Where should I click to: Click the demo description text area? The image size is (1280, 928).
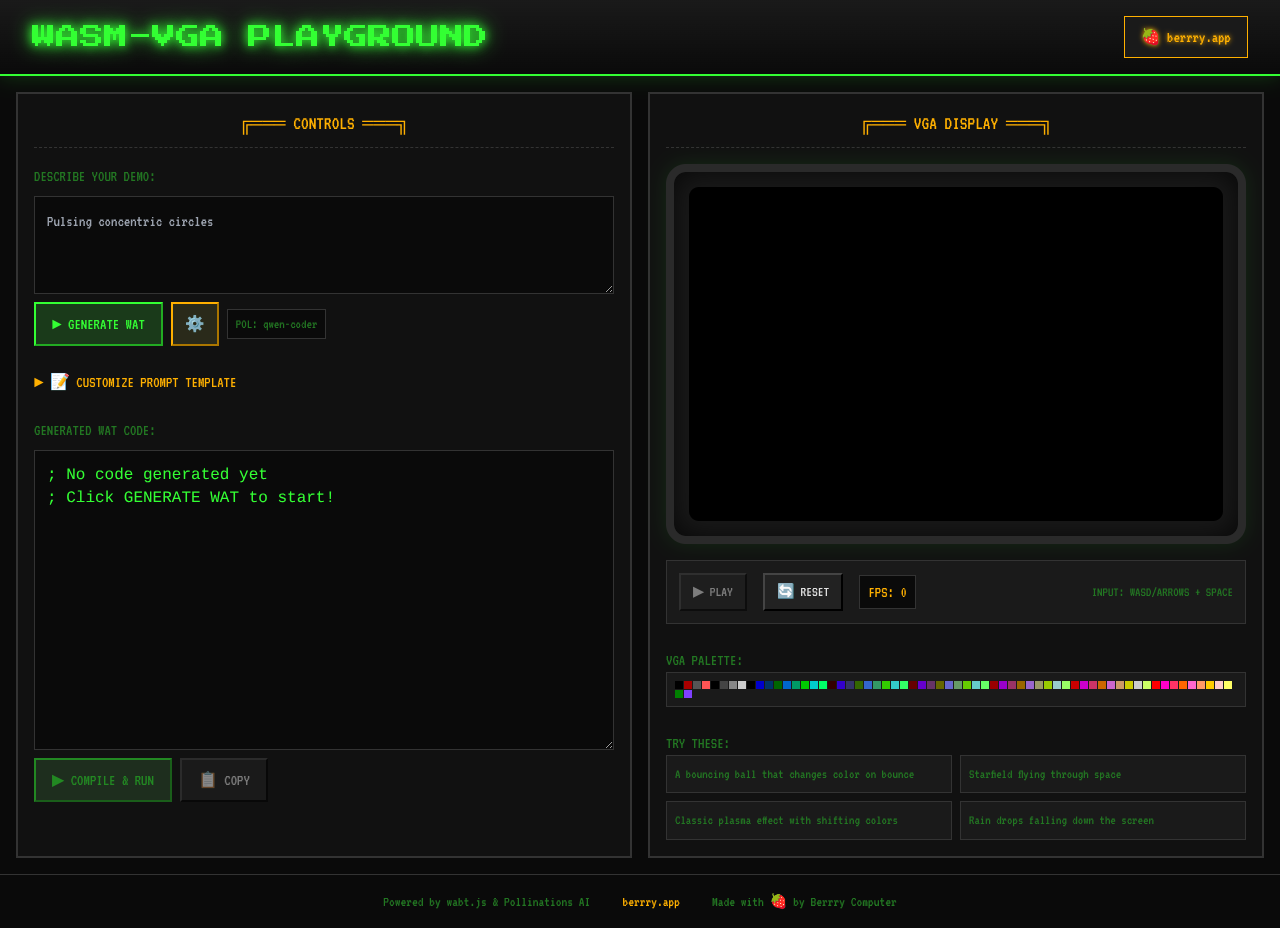[323, 244]
